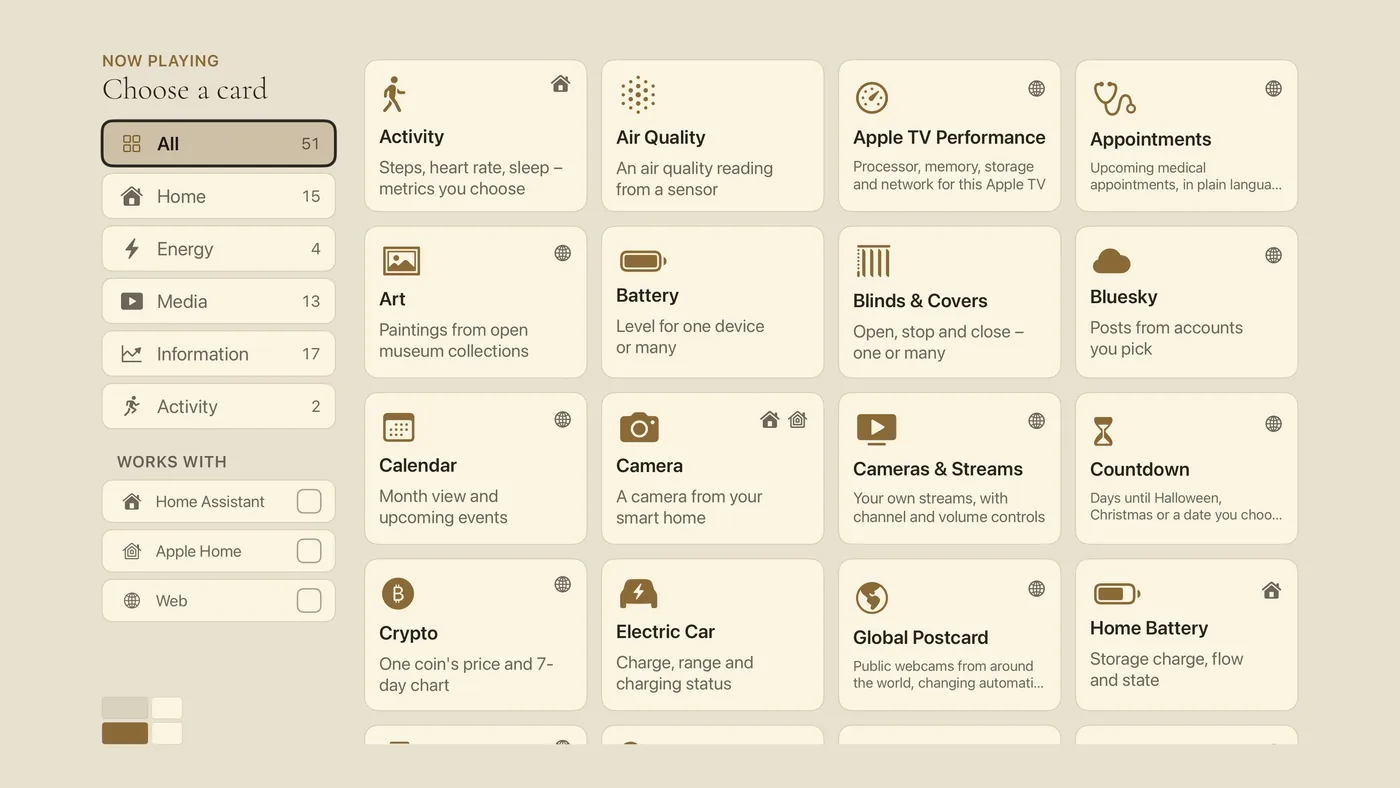Select the light grey-beige color swatch
Image resolution: width=1400 pixels, height=788 pixels.
pos(125,708)
